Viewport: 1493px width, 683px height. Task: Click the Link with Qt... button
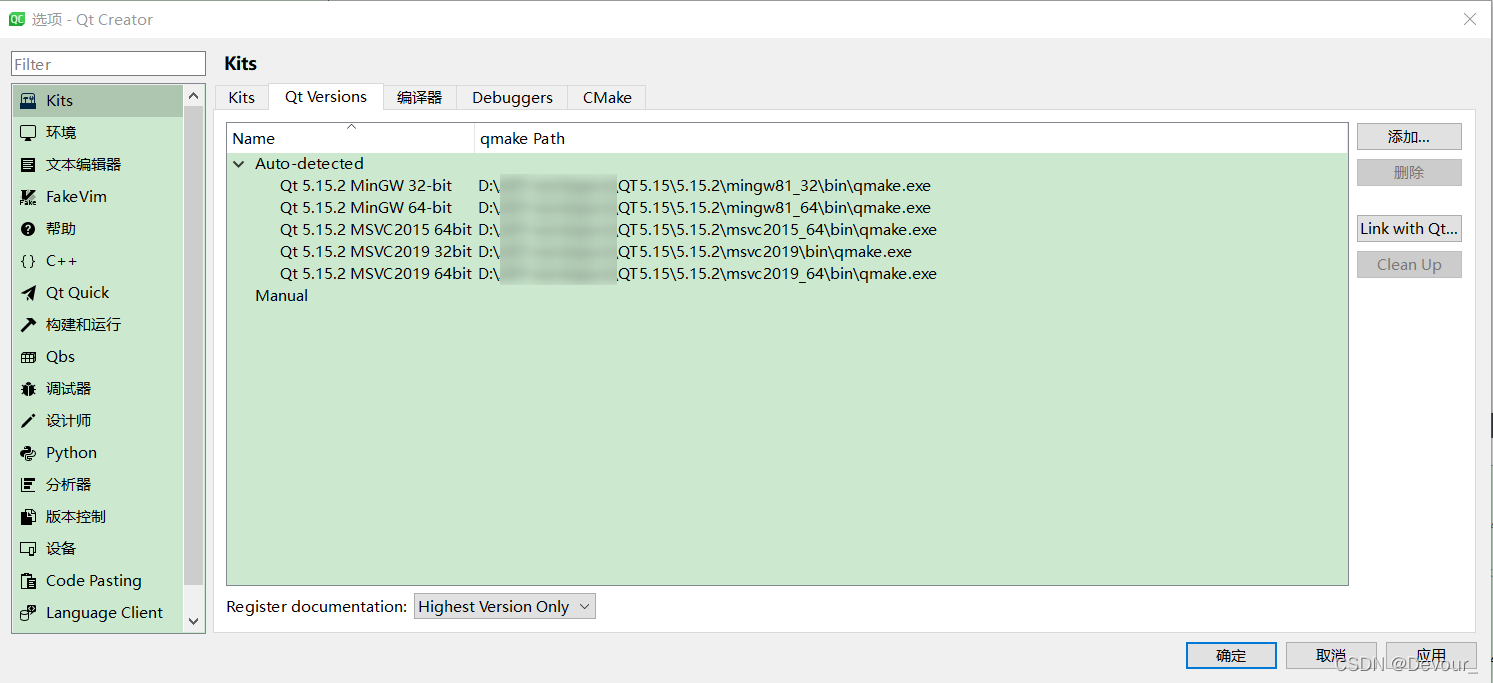1409,229
